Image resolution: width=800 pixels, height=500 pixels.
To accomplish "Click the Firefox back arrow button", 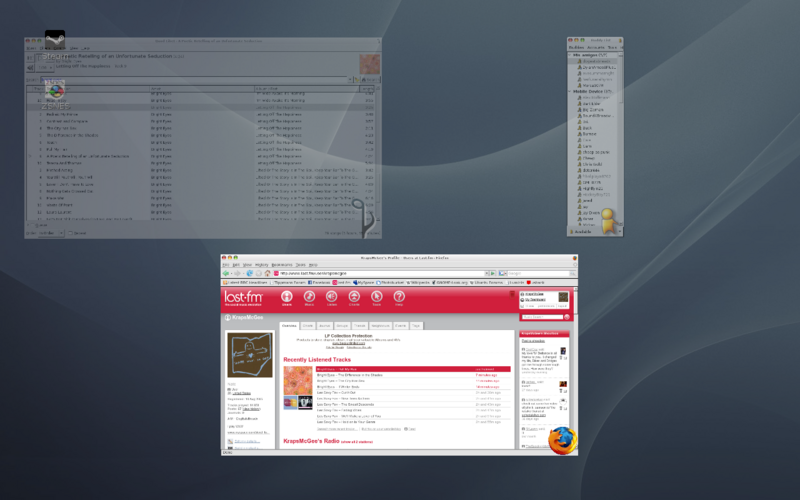I will [x=227, y=273].
